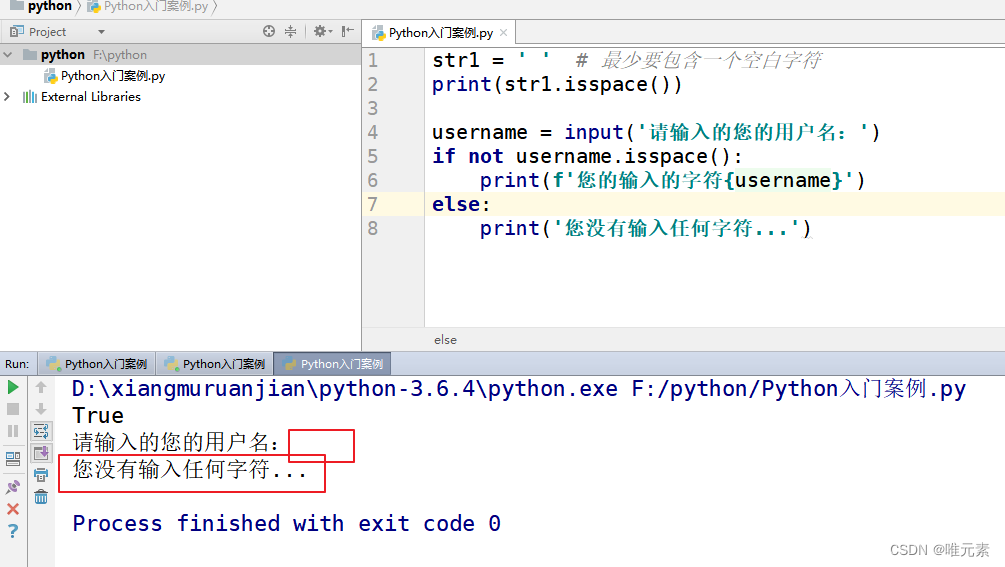Hide the Project panel with hide icon

[x=347, y=31]
